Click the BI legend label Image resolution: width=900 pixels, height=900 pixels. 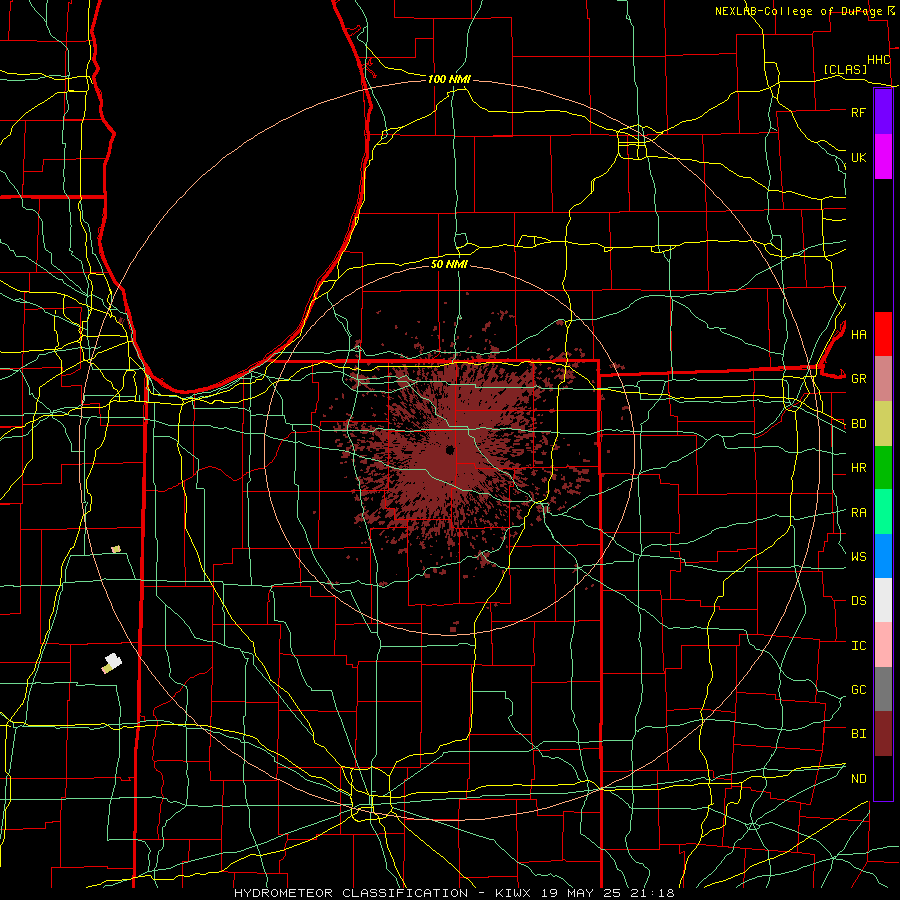coord(858,734)
